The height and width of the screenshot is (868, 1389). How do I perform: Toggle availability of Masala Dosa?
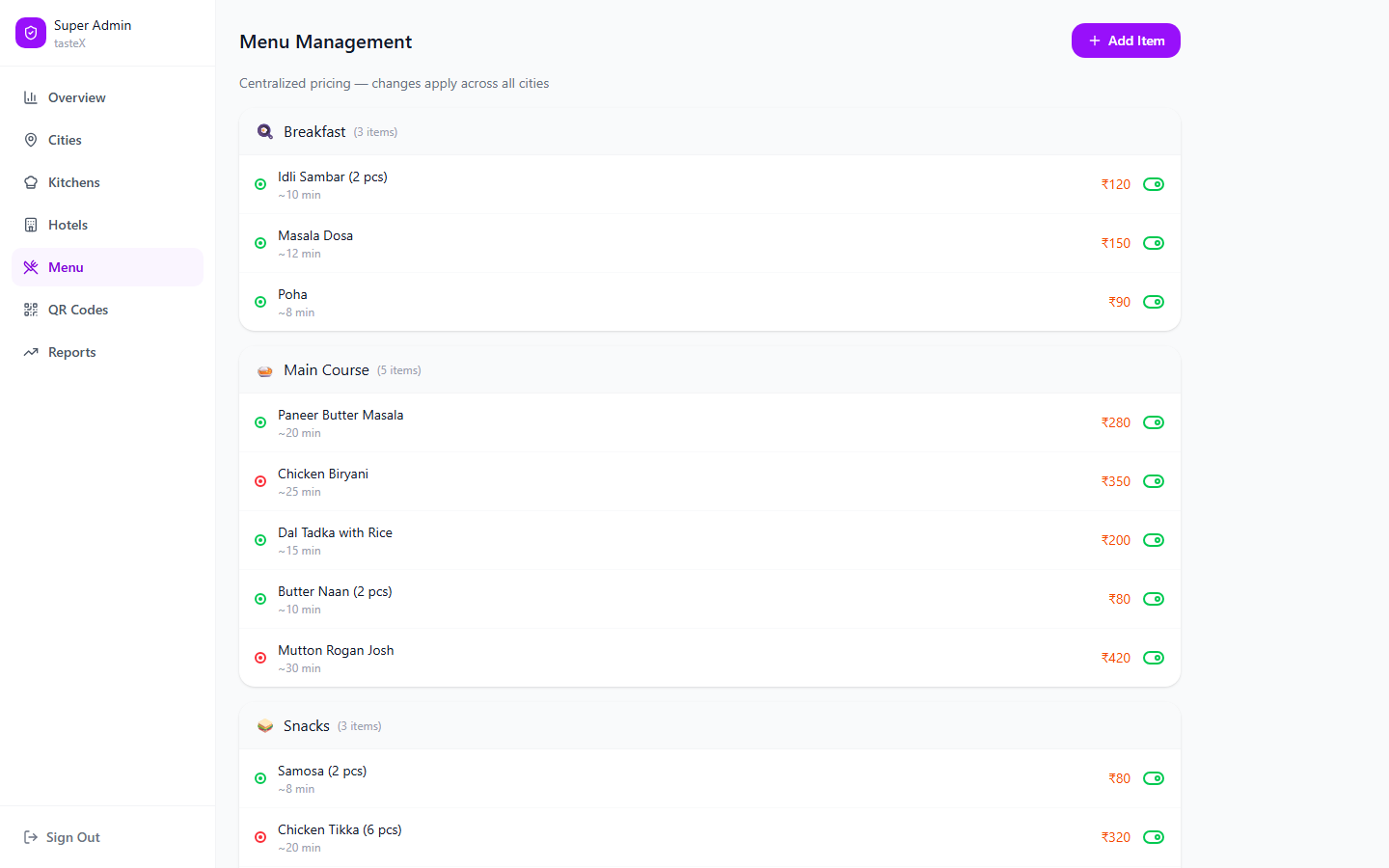1154,243
